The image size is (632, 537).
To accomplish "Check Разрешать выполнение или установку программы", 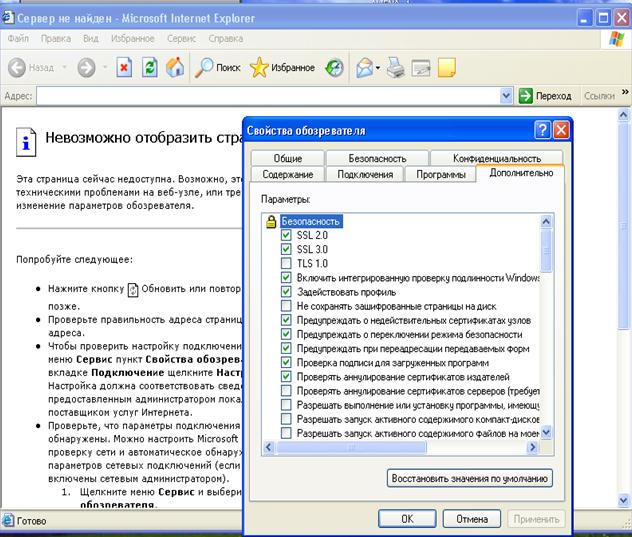I will click(x=286, y=405).
